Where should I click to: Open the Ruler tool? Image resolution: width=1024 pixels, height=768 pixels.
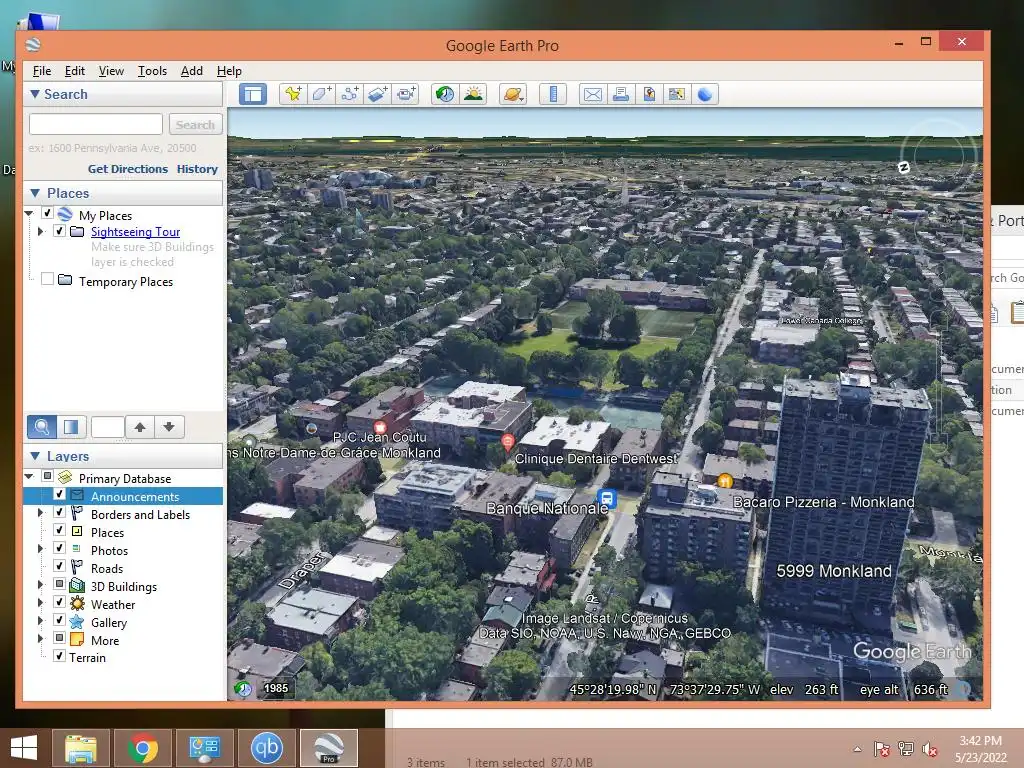552,94
